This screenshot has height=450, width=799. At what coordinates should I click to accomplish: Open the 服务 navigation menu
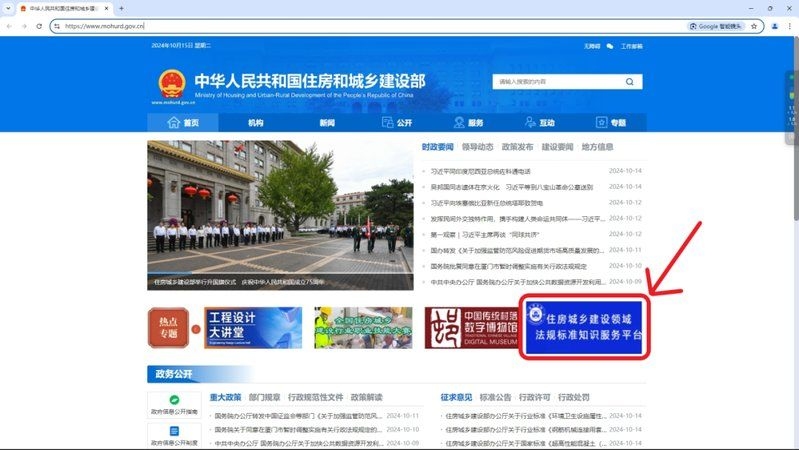point(468,123)
